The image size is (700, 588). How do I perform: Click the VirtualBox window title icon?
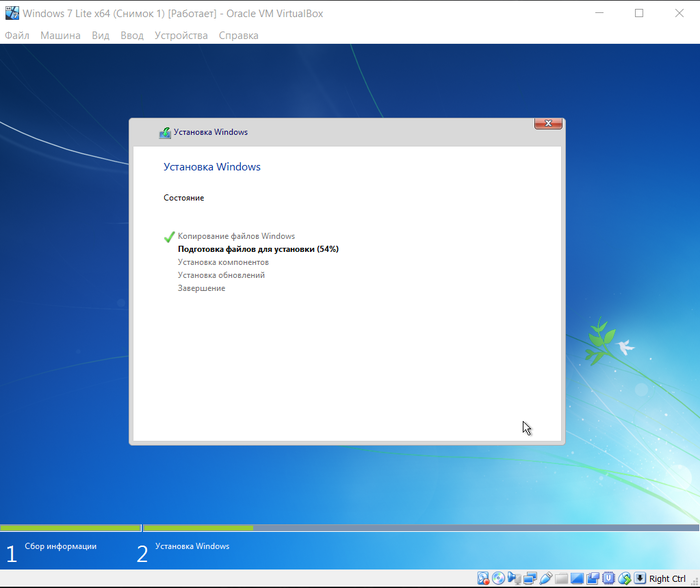(x=12, y=13)
